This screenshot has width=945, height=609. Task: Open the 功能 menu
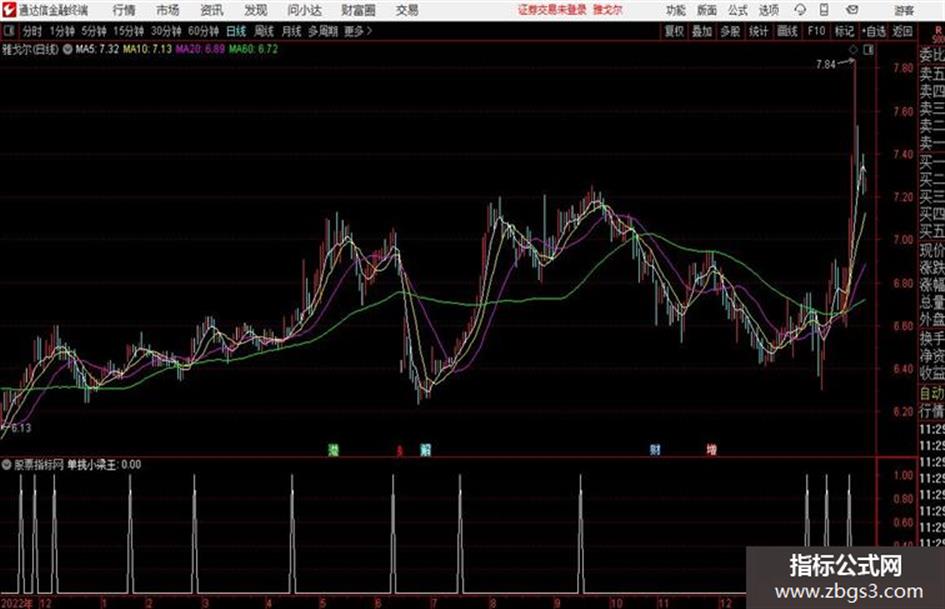tap(676, 10)
